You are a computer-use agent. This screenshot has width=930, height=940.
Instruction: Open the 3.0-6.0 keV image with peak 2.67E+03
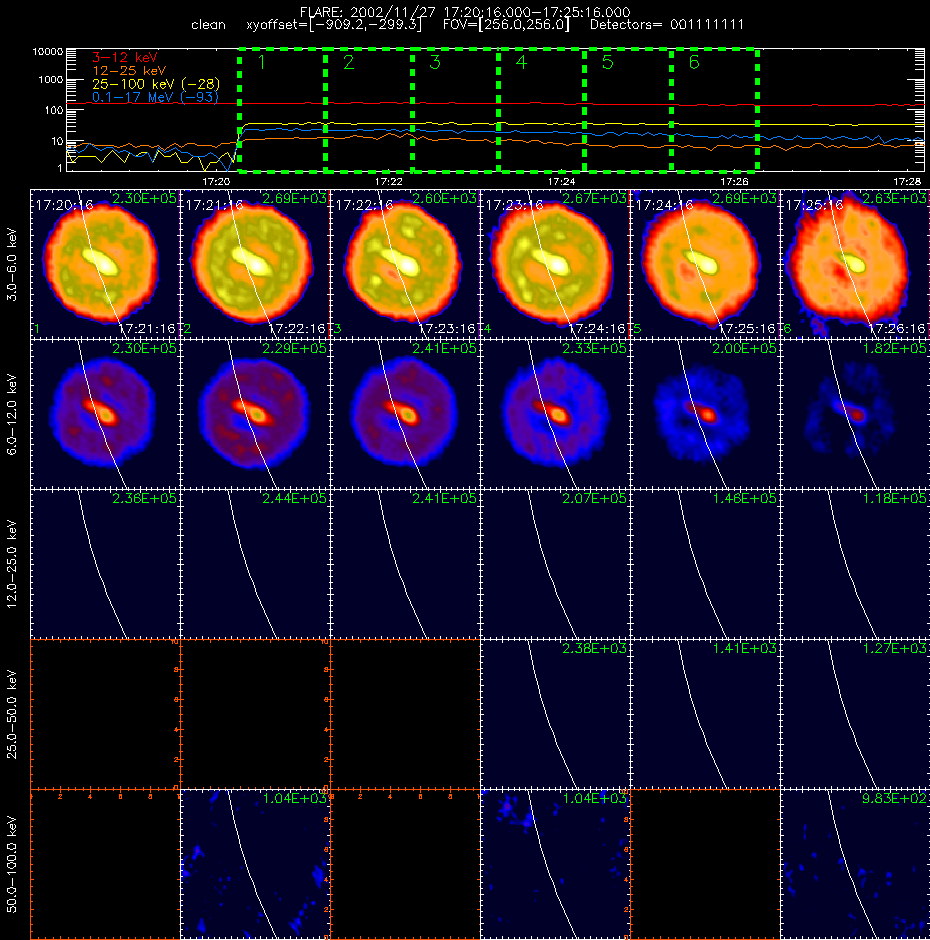pyautogui.click(x=555, y=264)
